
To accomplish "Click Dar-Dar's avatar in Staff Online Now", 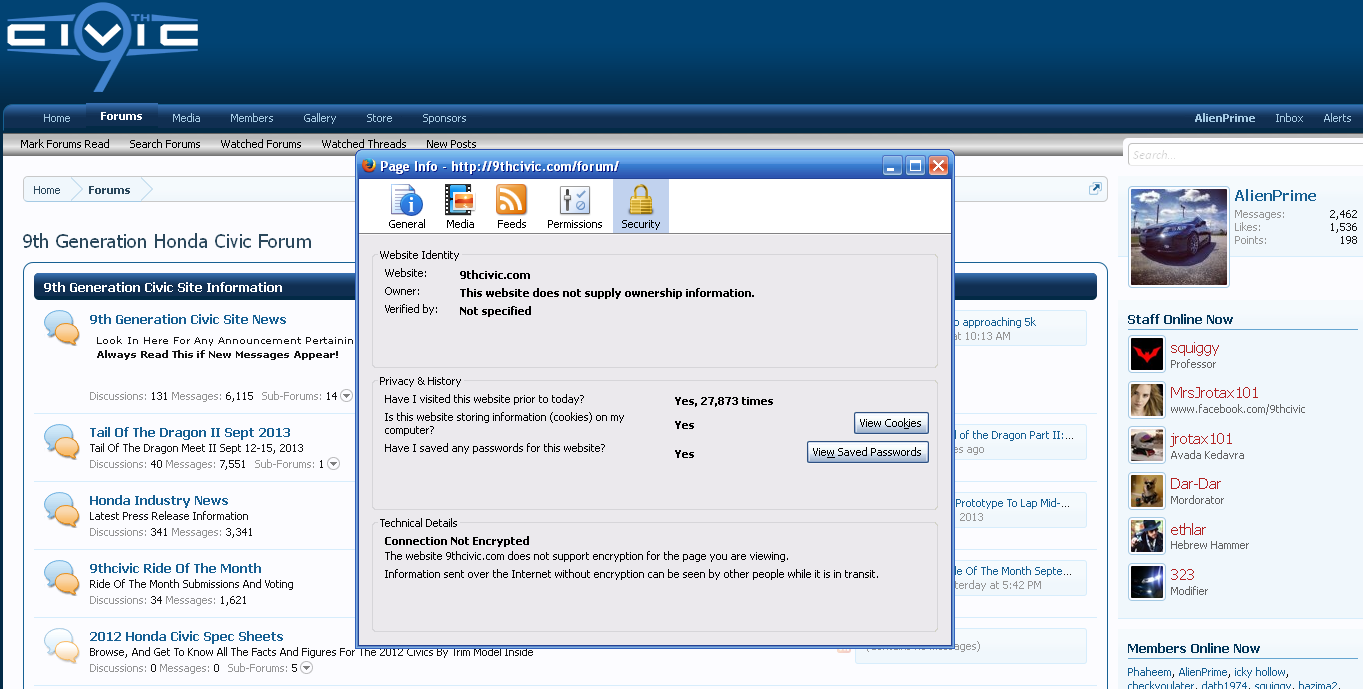I will 1146,491.
